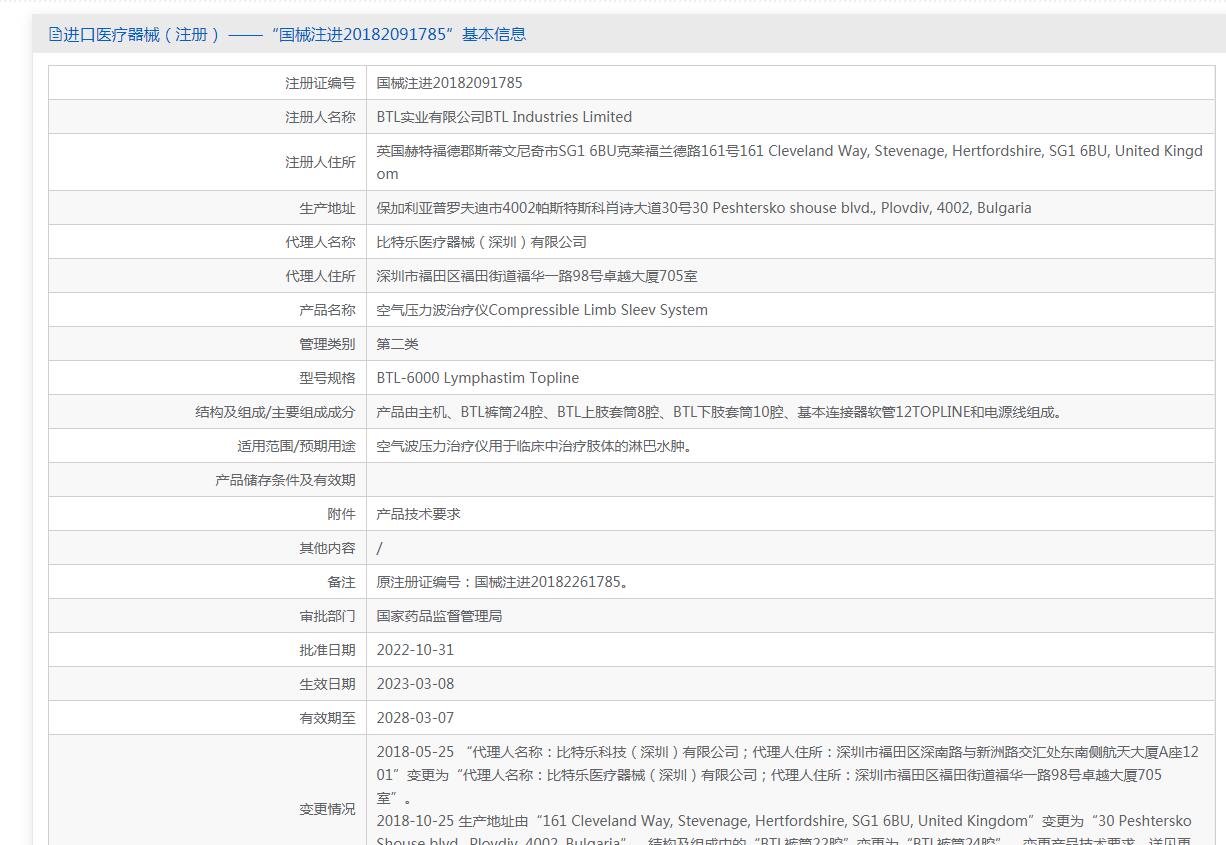The height and width of the screenshot is (845, 1226).
Task: Click the 第二类 management category value
Action: [397, 344]
